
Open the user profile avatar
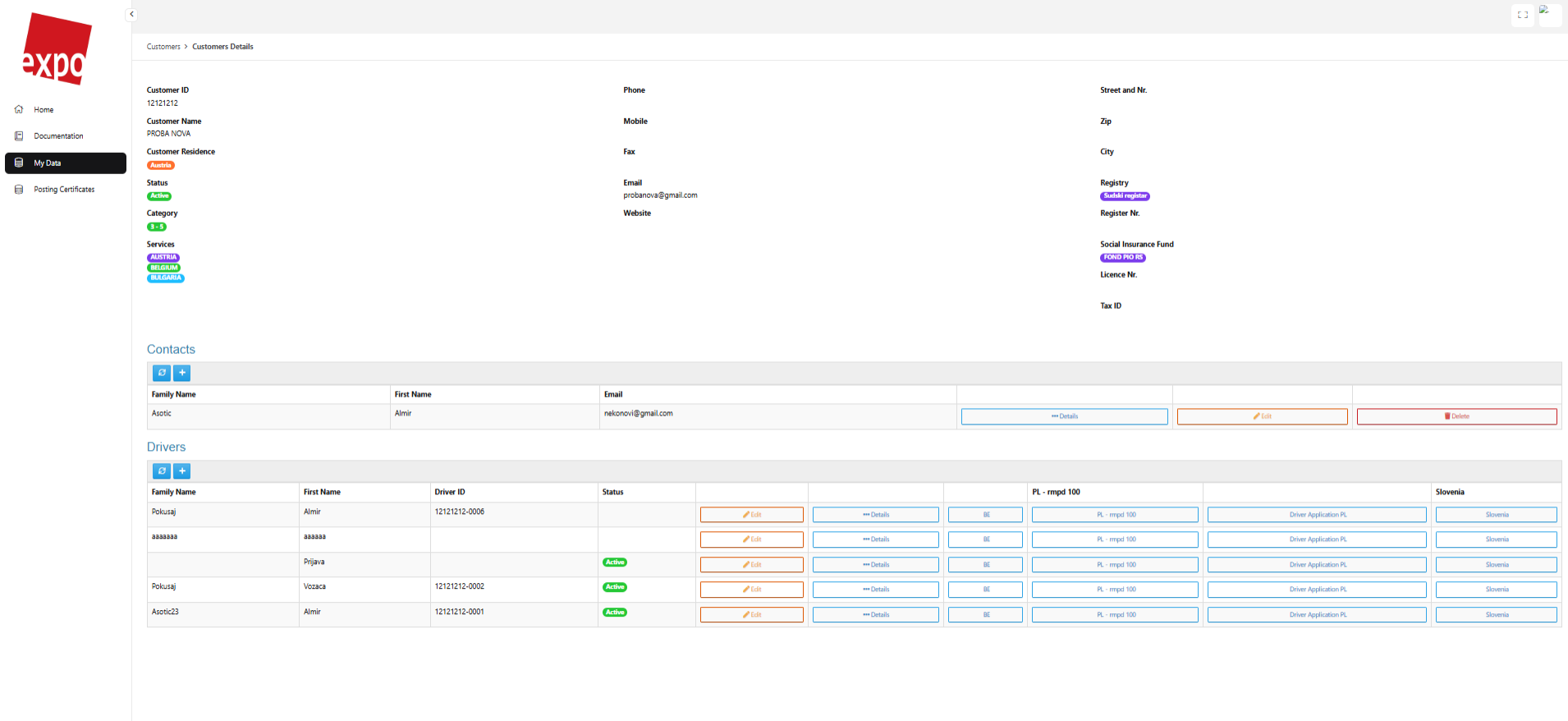[x=1549, y=15]
